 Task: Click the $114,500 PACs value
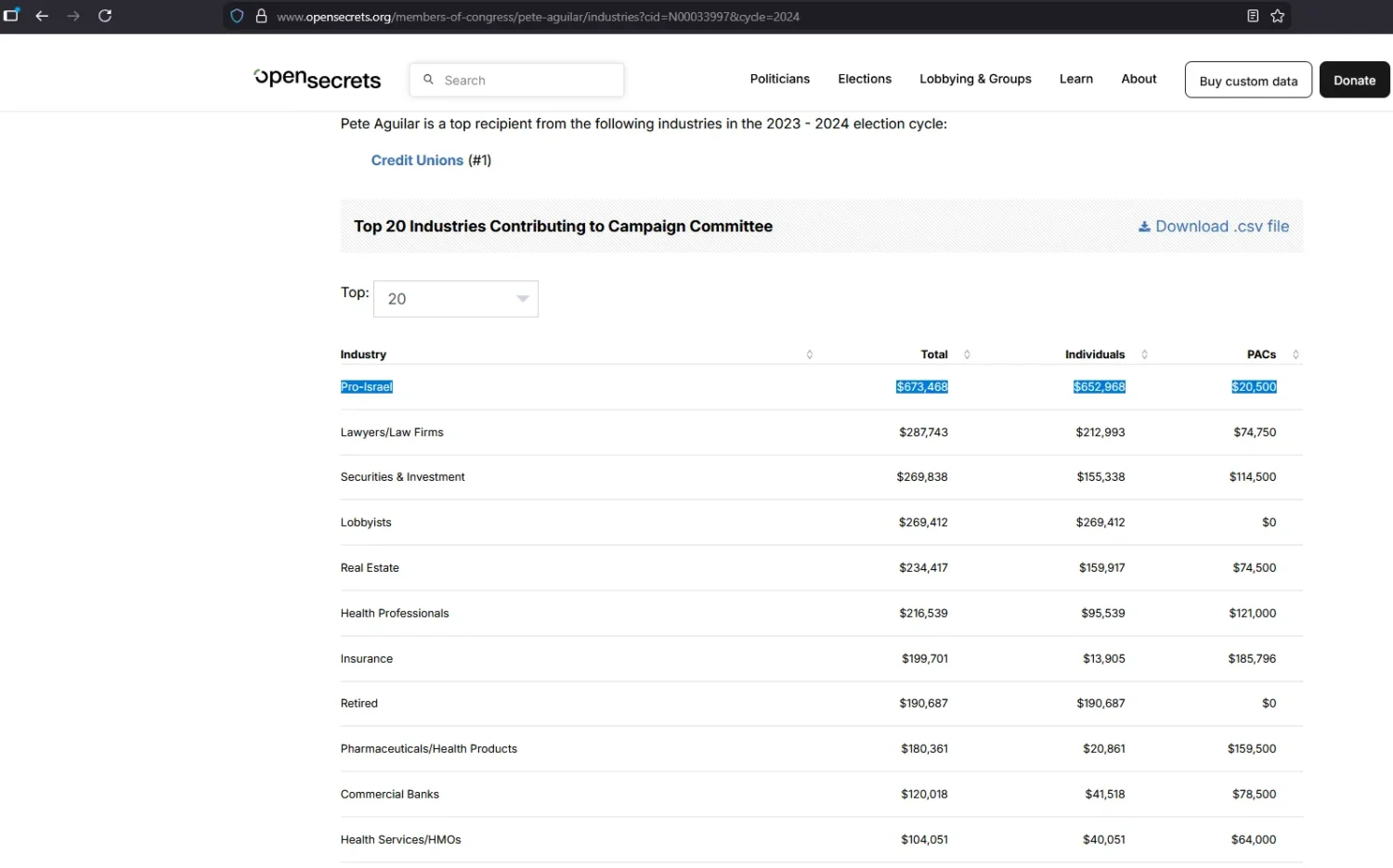point(1253,477)
